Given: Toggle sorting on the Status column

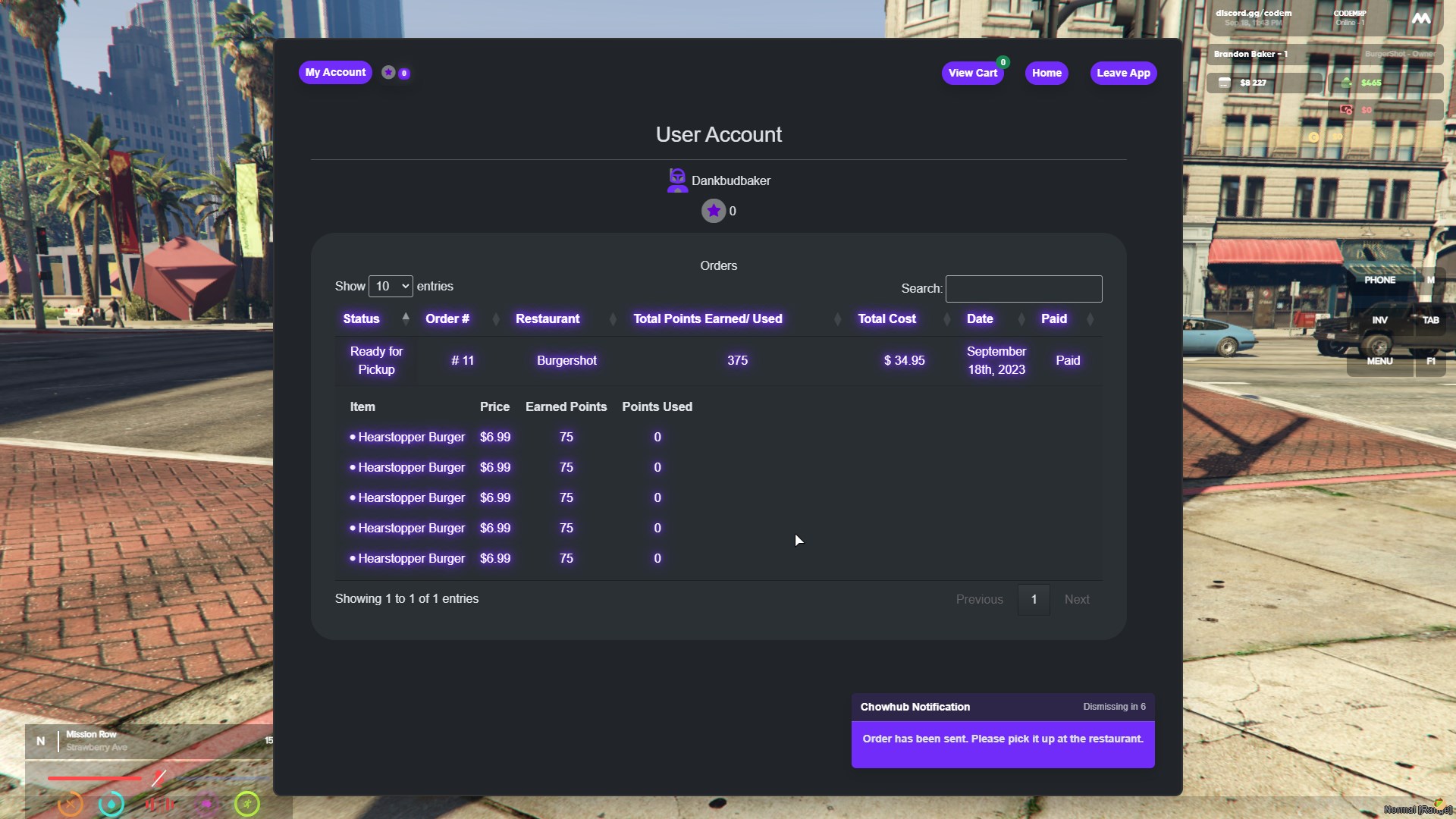Looking at the screenshot, I should click(x=406, y=318).
